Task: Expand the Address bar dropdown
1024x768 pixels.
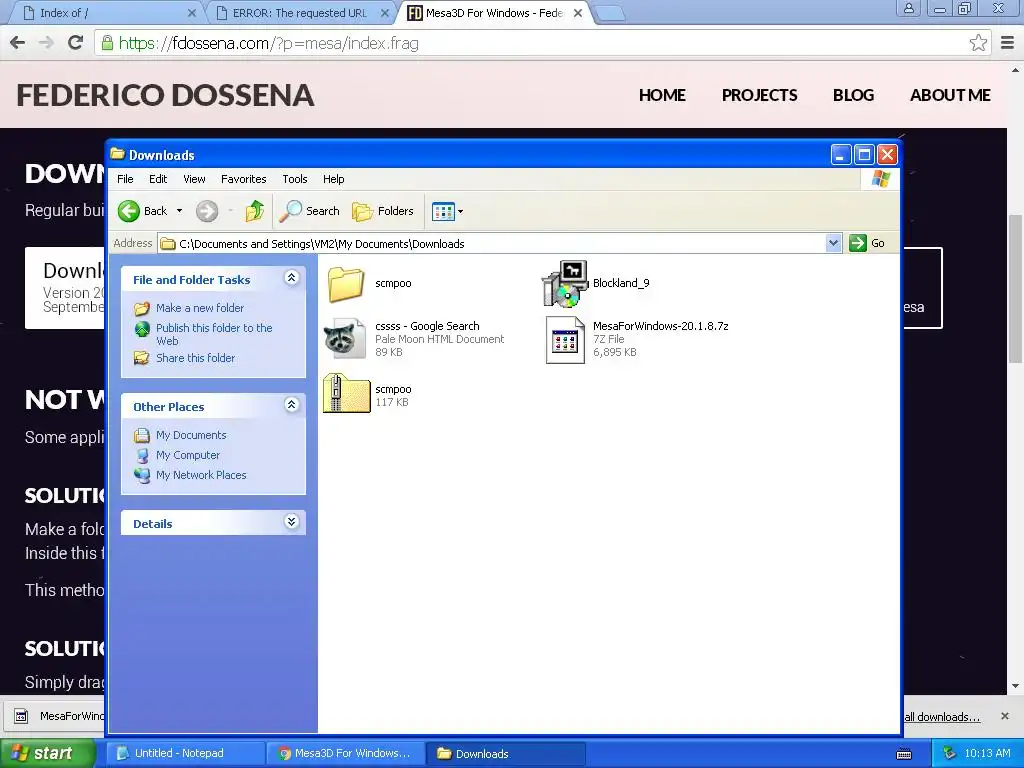Action: click(833, 243)
